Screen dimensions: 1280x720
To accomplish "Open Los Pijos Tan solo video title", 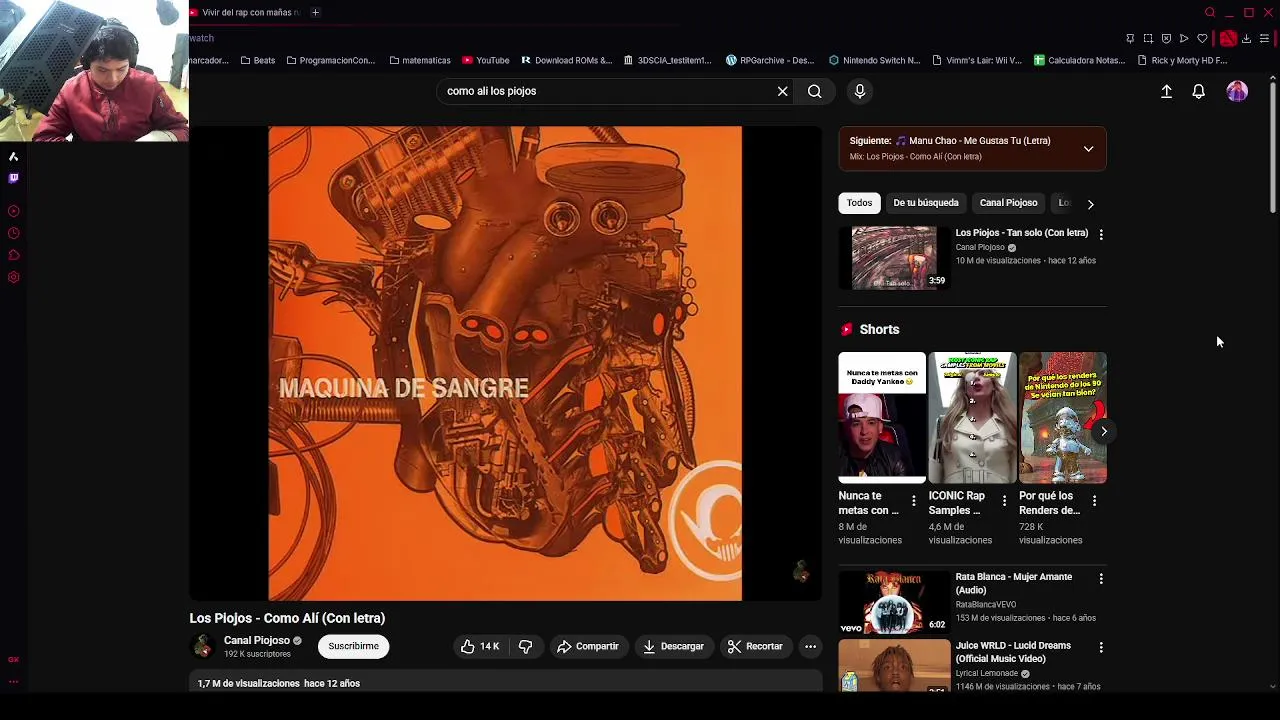I will pyautogui.click(x=1021, y=233).
